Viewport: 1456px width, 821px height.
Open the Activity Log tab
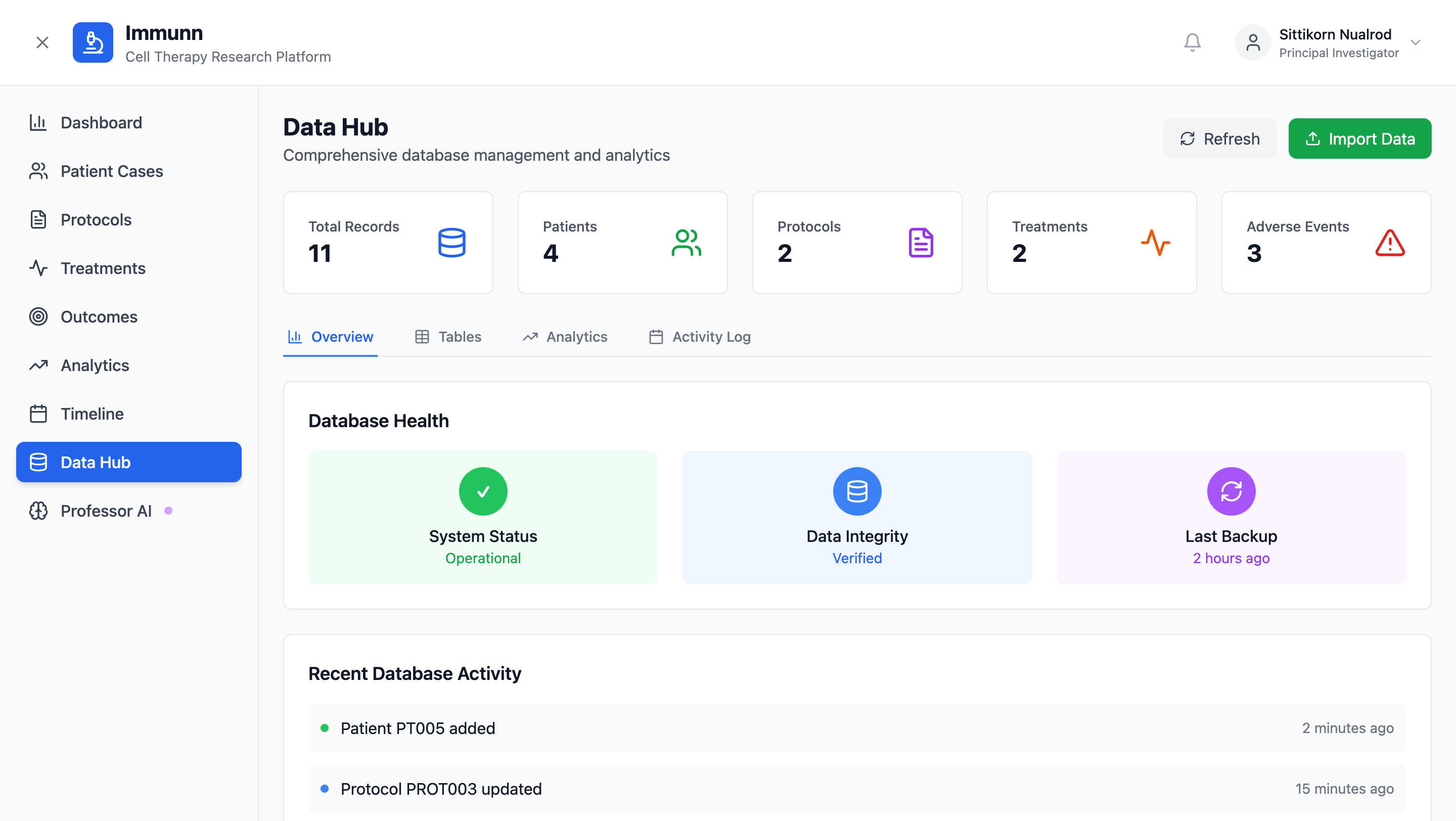tap(700, 337)
